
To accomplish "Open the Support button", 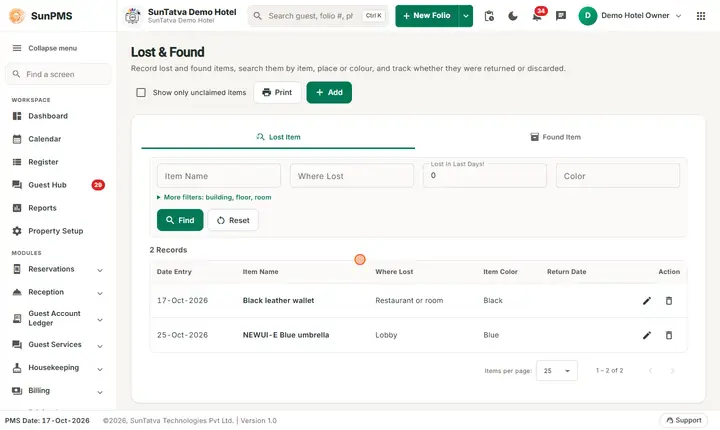I will tap(683, 420).
